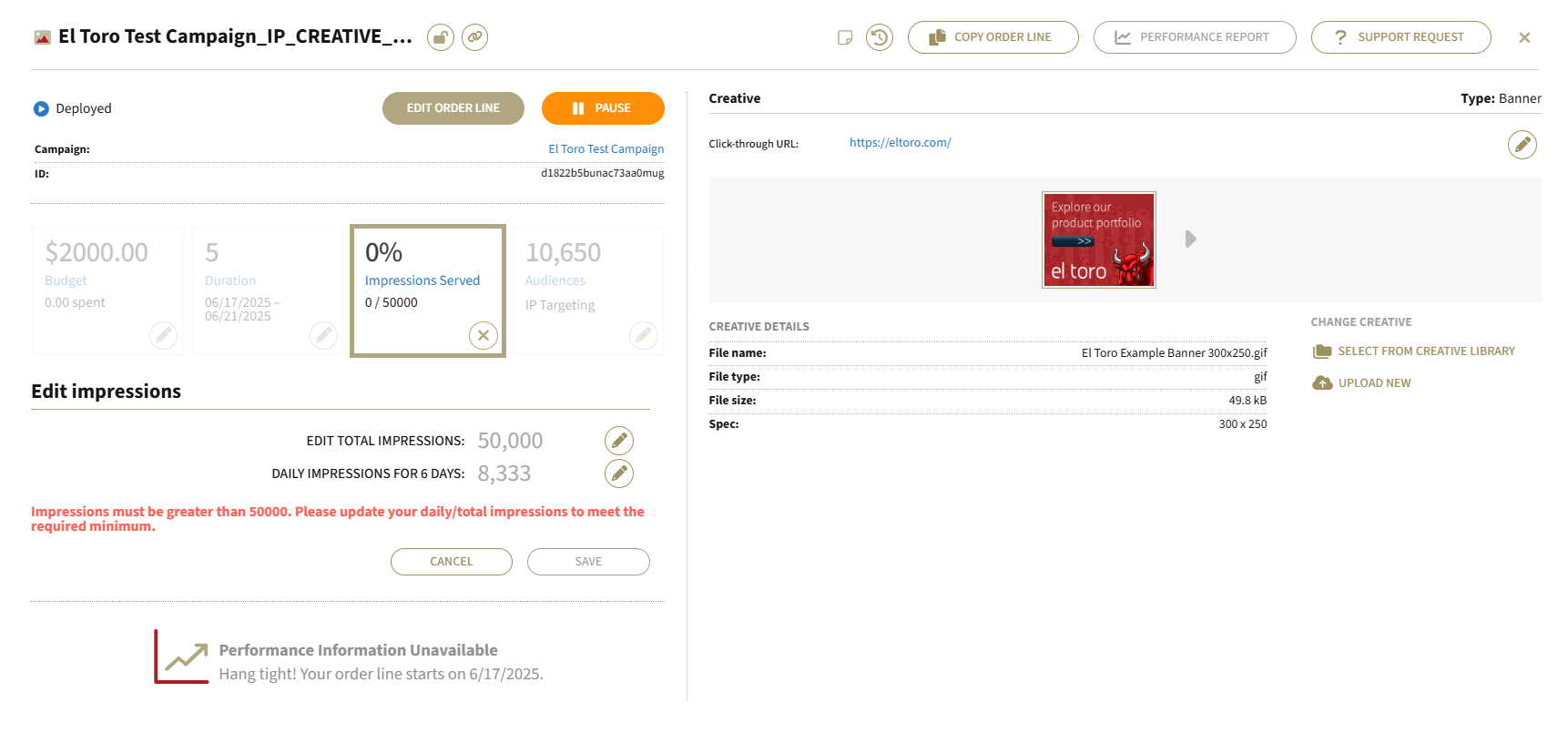The width and height of the screenshot is (1568, 733).
Task: Pause the order line
Action: (603, 108)
